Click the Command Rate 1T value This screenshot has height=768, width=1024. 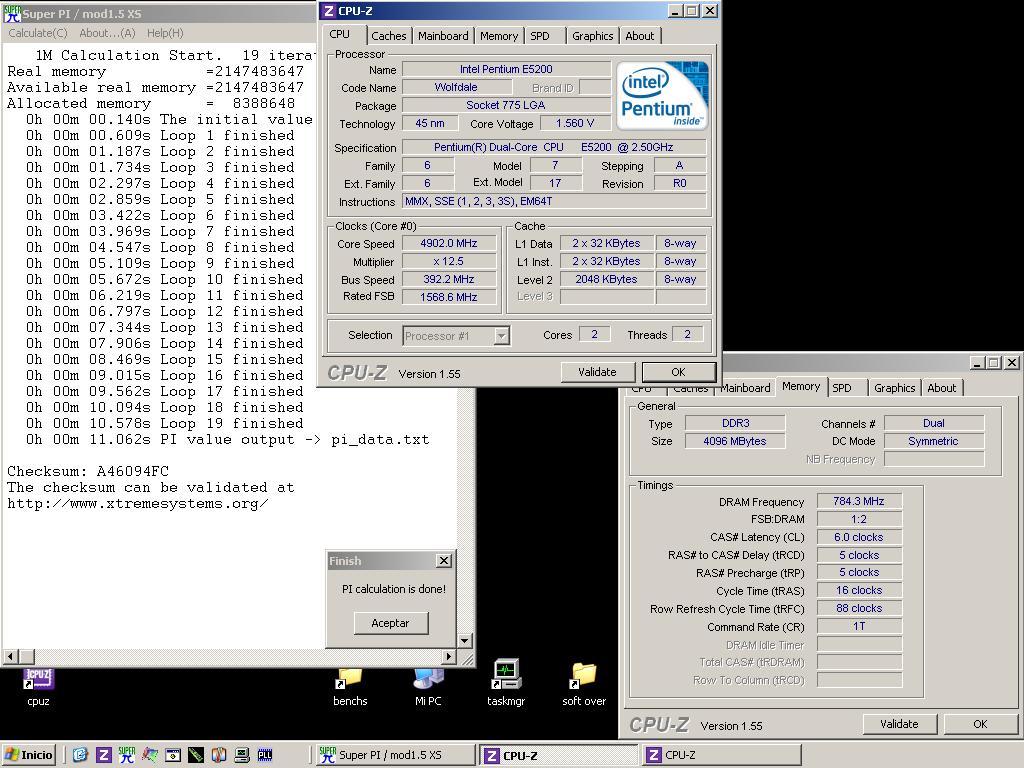click(859, 626)
